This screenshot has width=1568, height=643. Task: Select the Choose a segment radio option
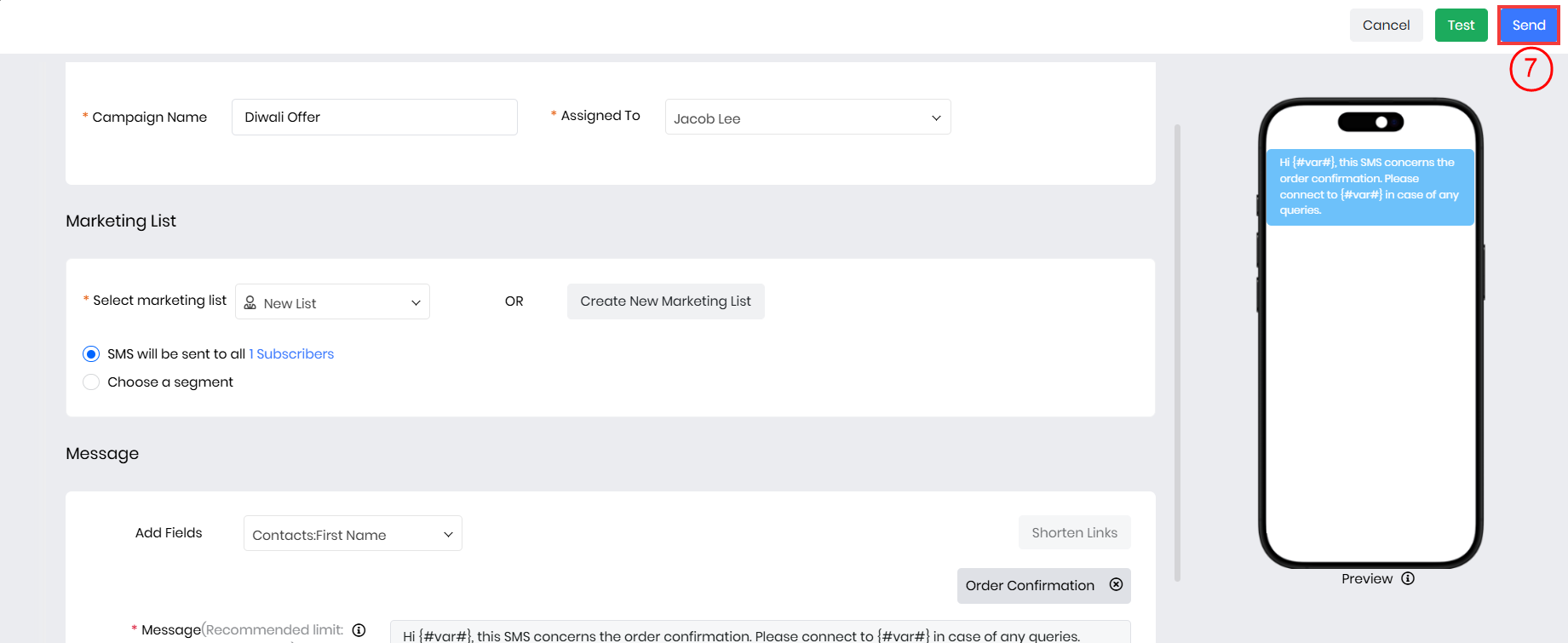91,382
